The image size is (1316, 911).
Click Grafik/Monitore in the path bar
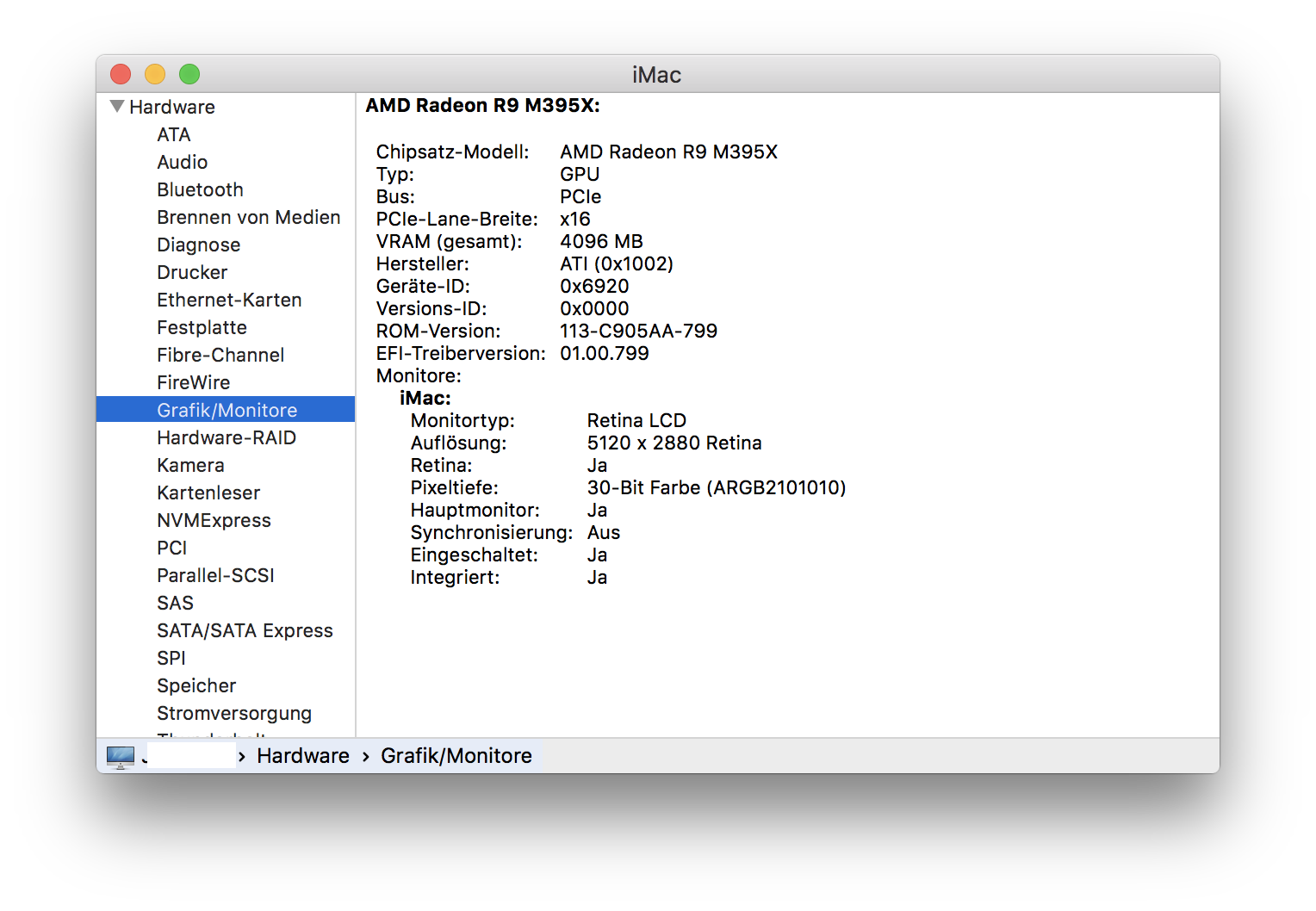pyautogui.click(x=456, y=756)
